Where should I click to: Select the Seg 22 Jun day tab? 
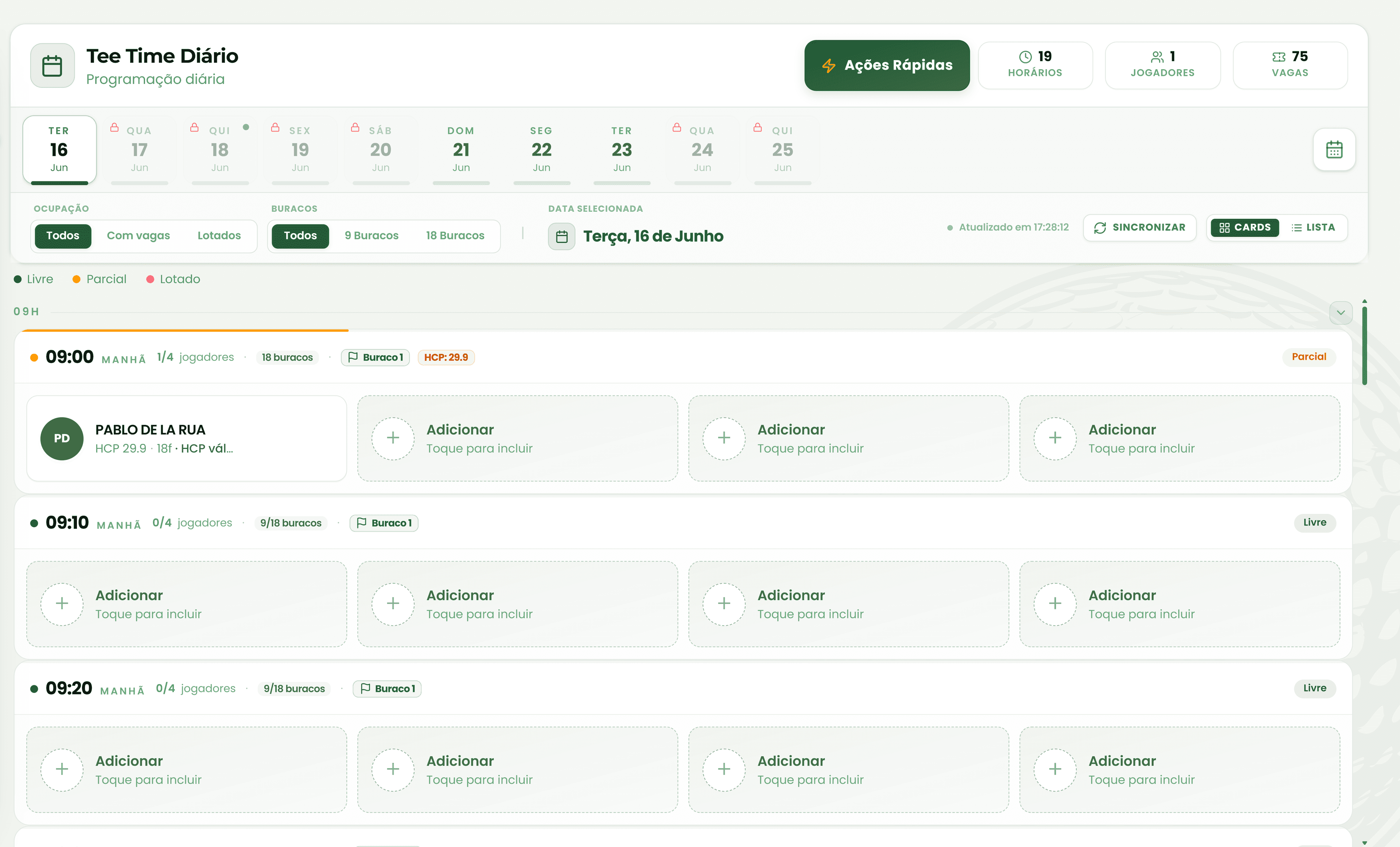click(x=541, y=150)
